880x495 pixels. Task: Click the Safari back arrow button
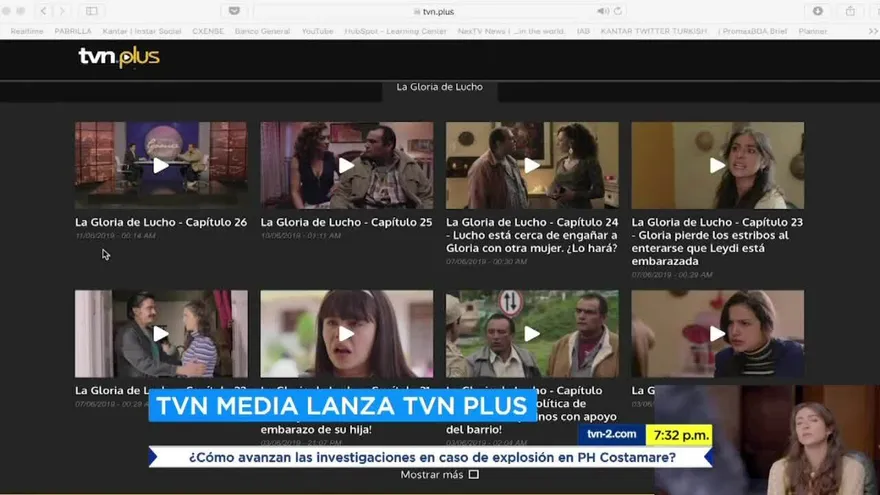(x=43, y=11)
